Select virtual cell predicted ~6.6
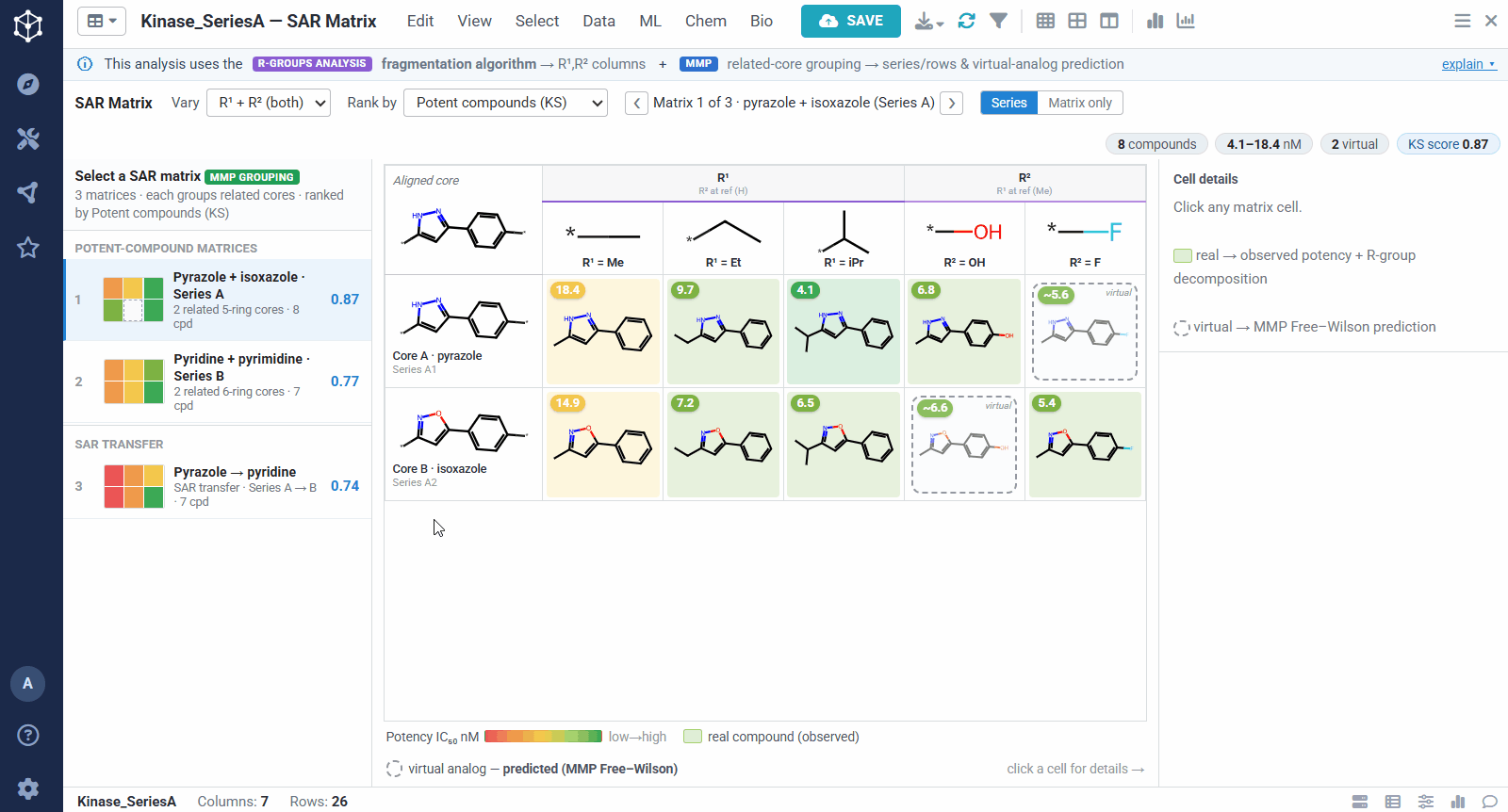1508x812 pixels. (x=964, y=445)
